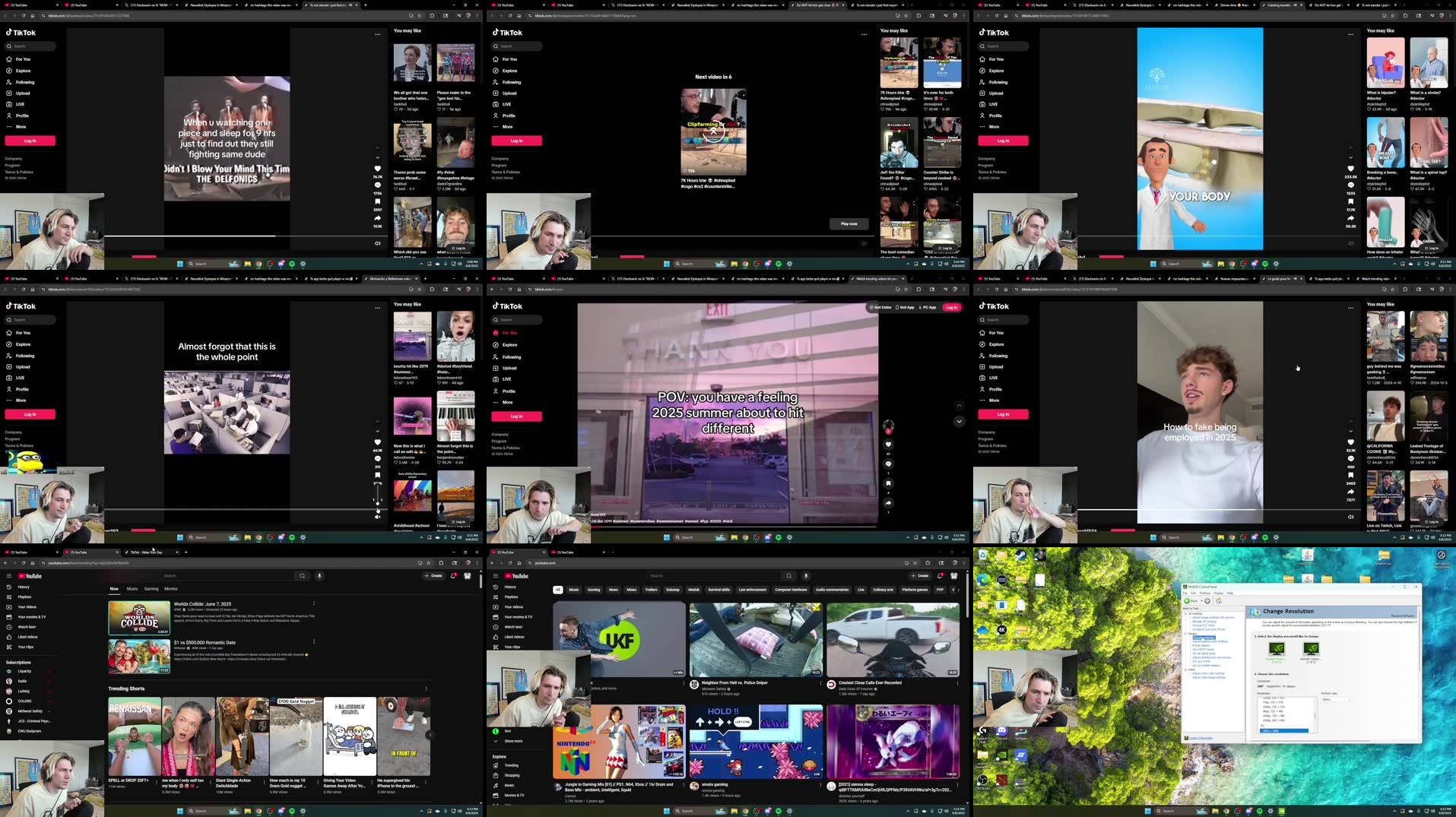Bookmark the Delfonics TikTok video
The width and height of the screenshot is (1456, 817).
[377, 201]
